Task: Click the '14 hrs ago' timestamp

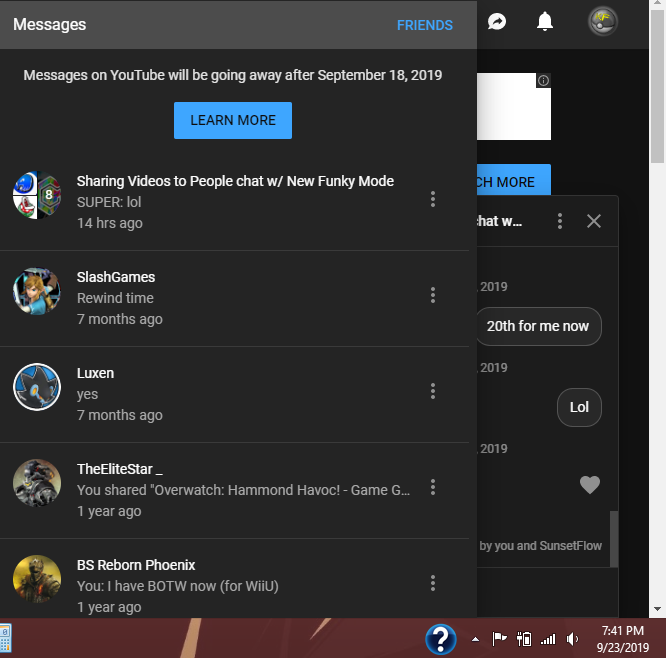Action: (110, 223)
